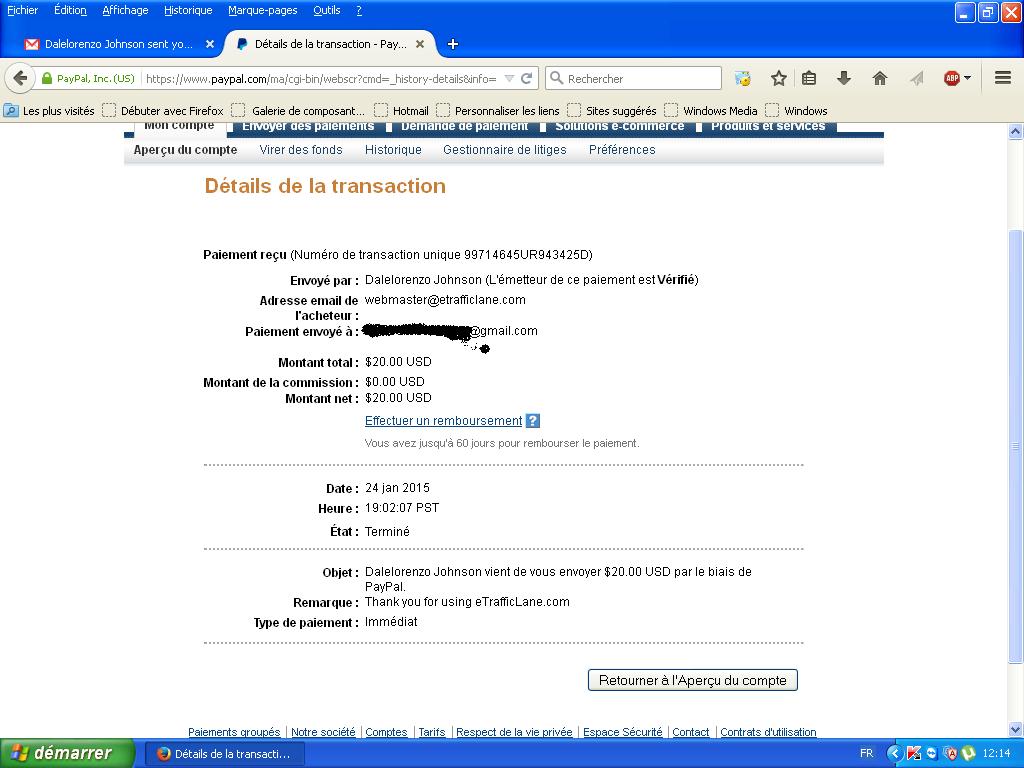Screen dimensions: 1024x768
Task: Open the Tarifs footer link
Action: (x=432, y=732)
